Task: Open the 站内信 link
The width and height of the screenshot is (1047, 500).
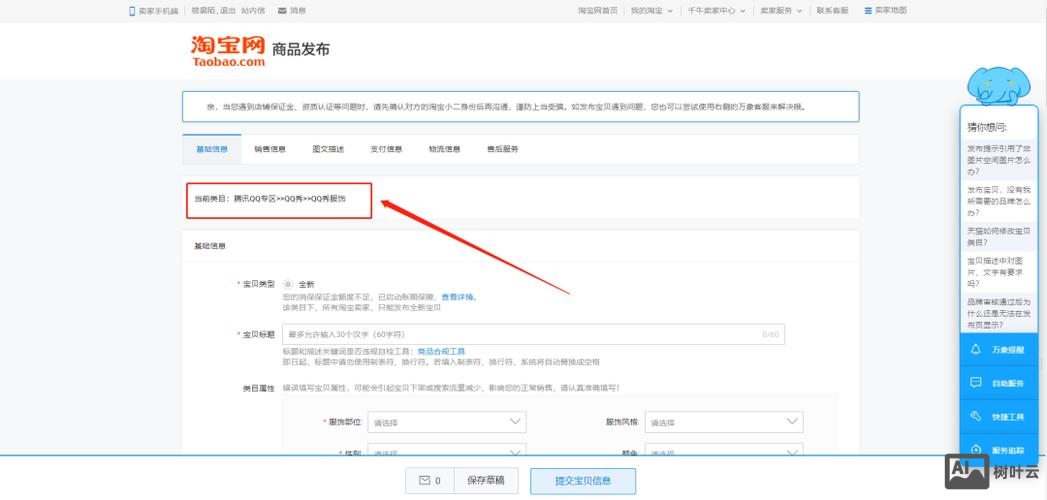Action: [252, 11]
